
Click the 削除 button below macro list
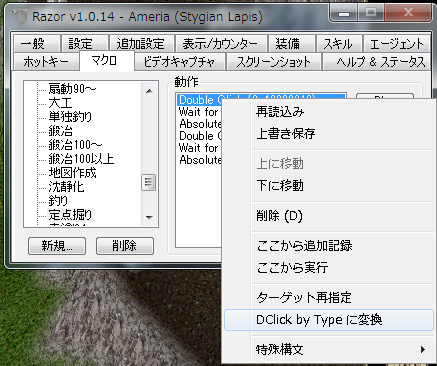(x=125, y=246)
